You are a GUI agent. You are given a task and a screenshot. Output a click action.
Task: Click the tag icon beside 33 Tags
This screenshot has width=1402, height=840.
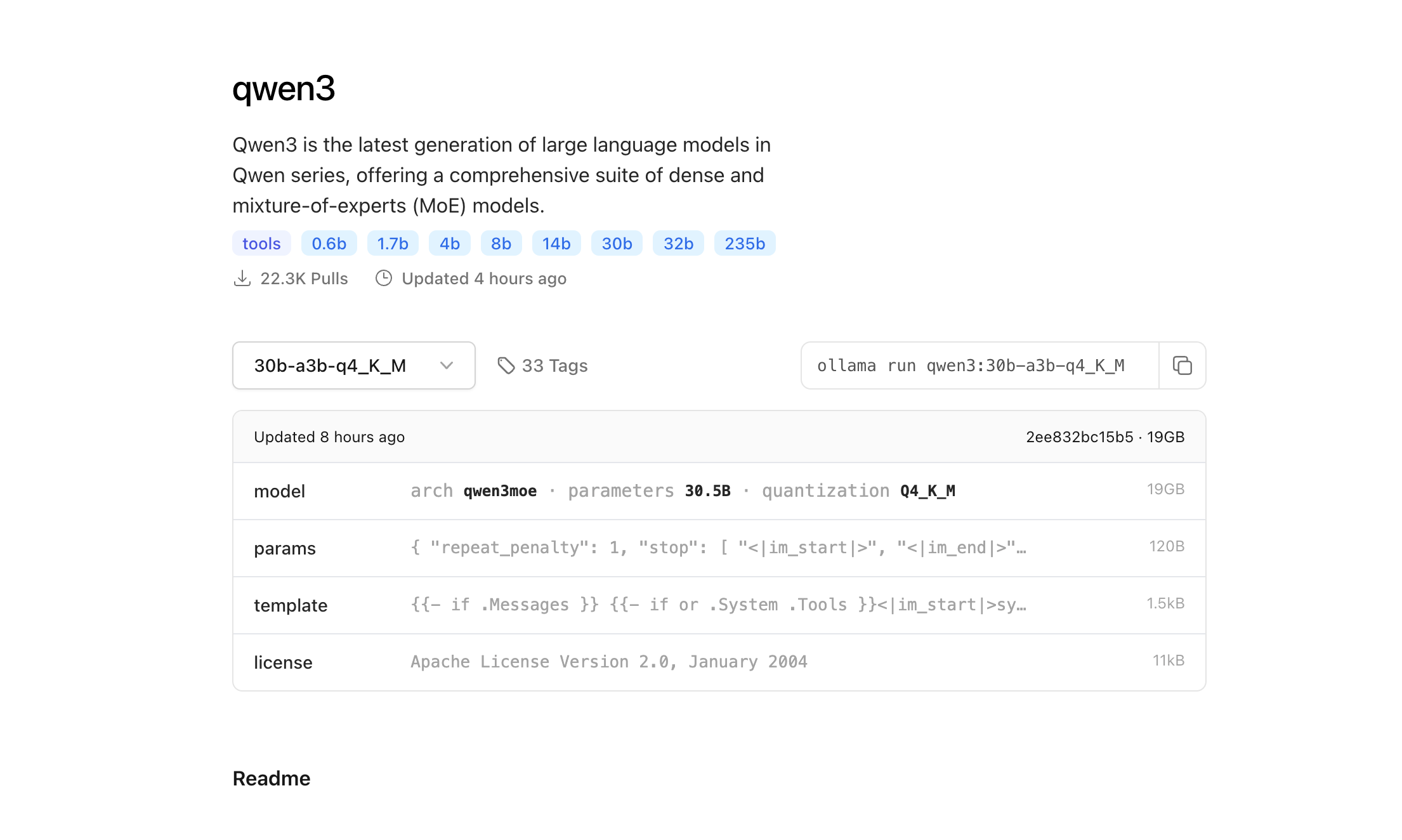[x=506, y=365]
